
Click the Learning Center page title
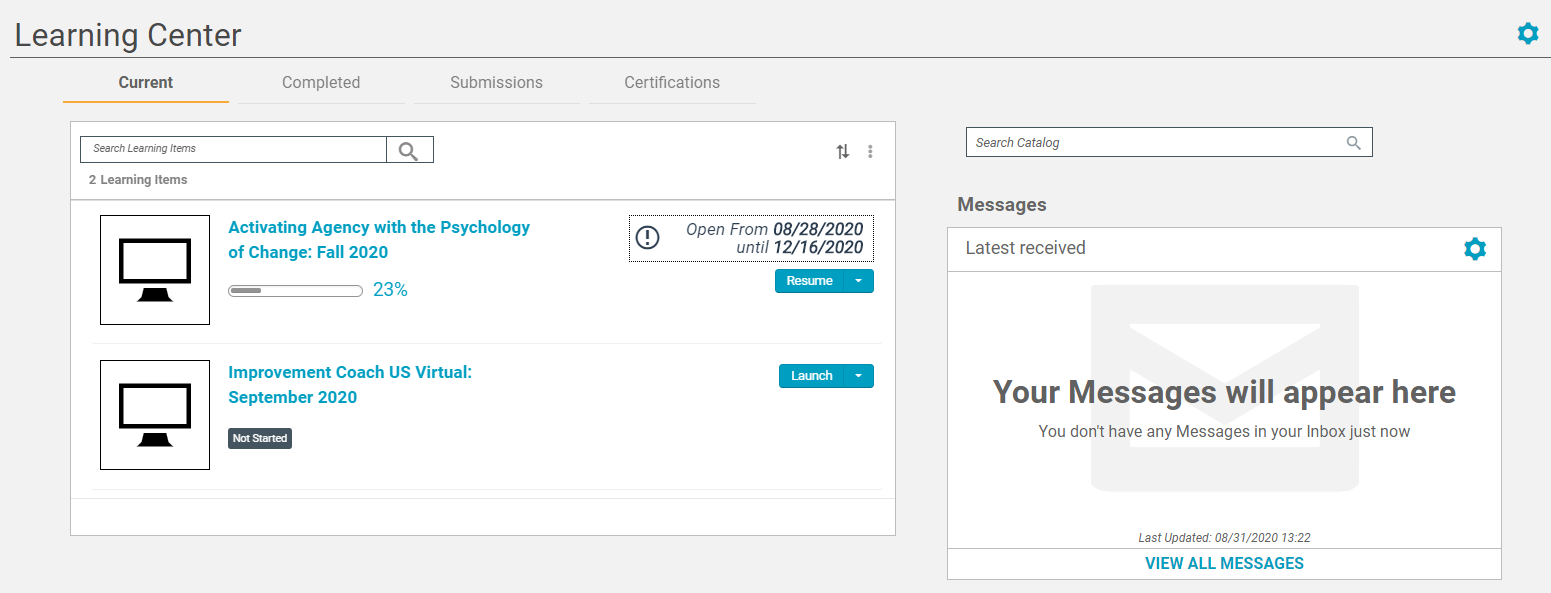(x=128, y=35)
